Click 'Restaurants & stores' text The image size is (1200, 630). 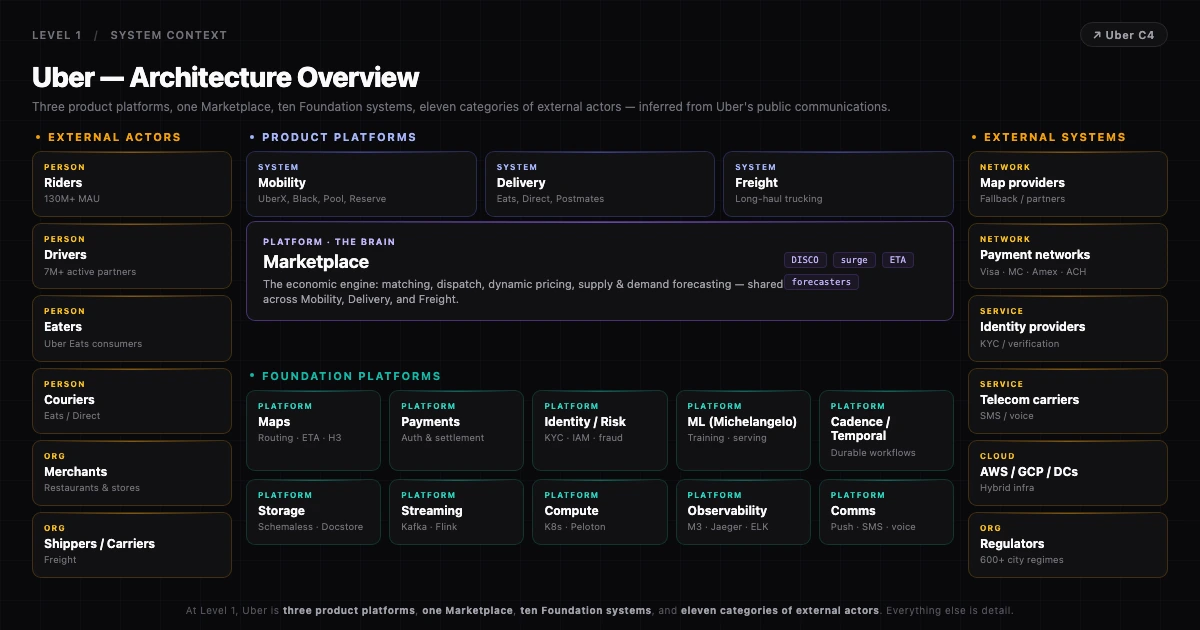92,488
